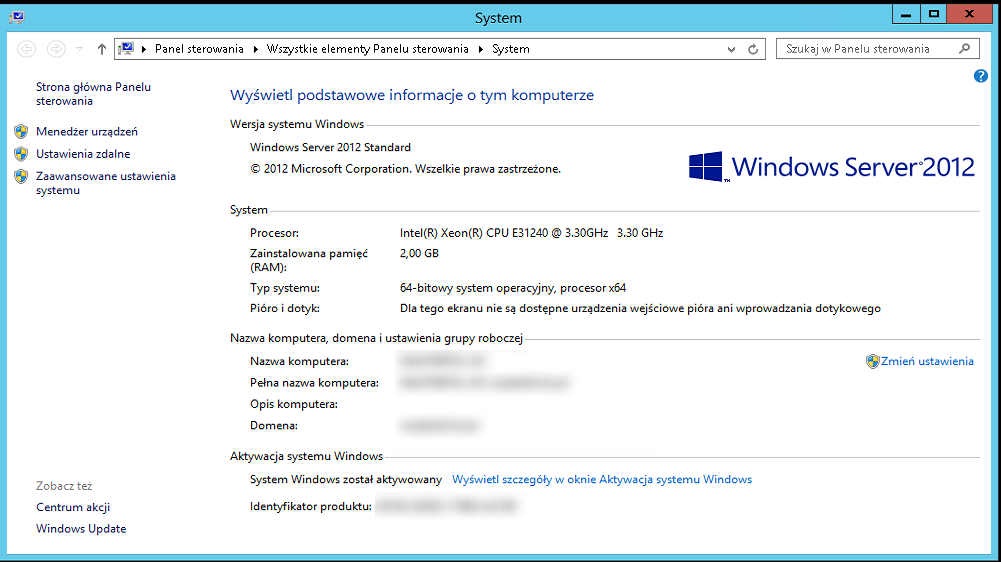Click the Intel(R) Xeon(R) CPU processor value

pyautogui.click(x=531, y=233)
